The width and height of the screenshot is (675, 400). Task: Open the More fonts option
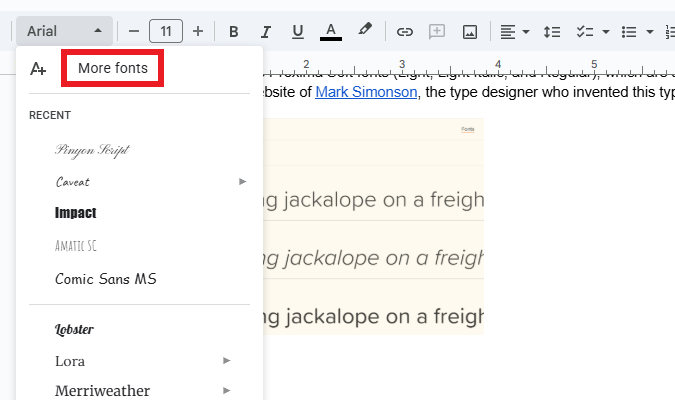point(112,68)
